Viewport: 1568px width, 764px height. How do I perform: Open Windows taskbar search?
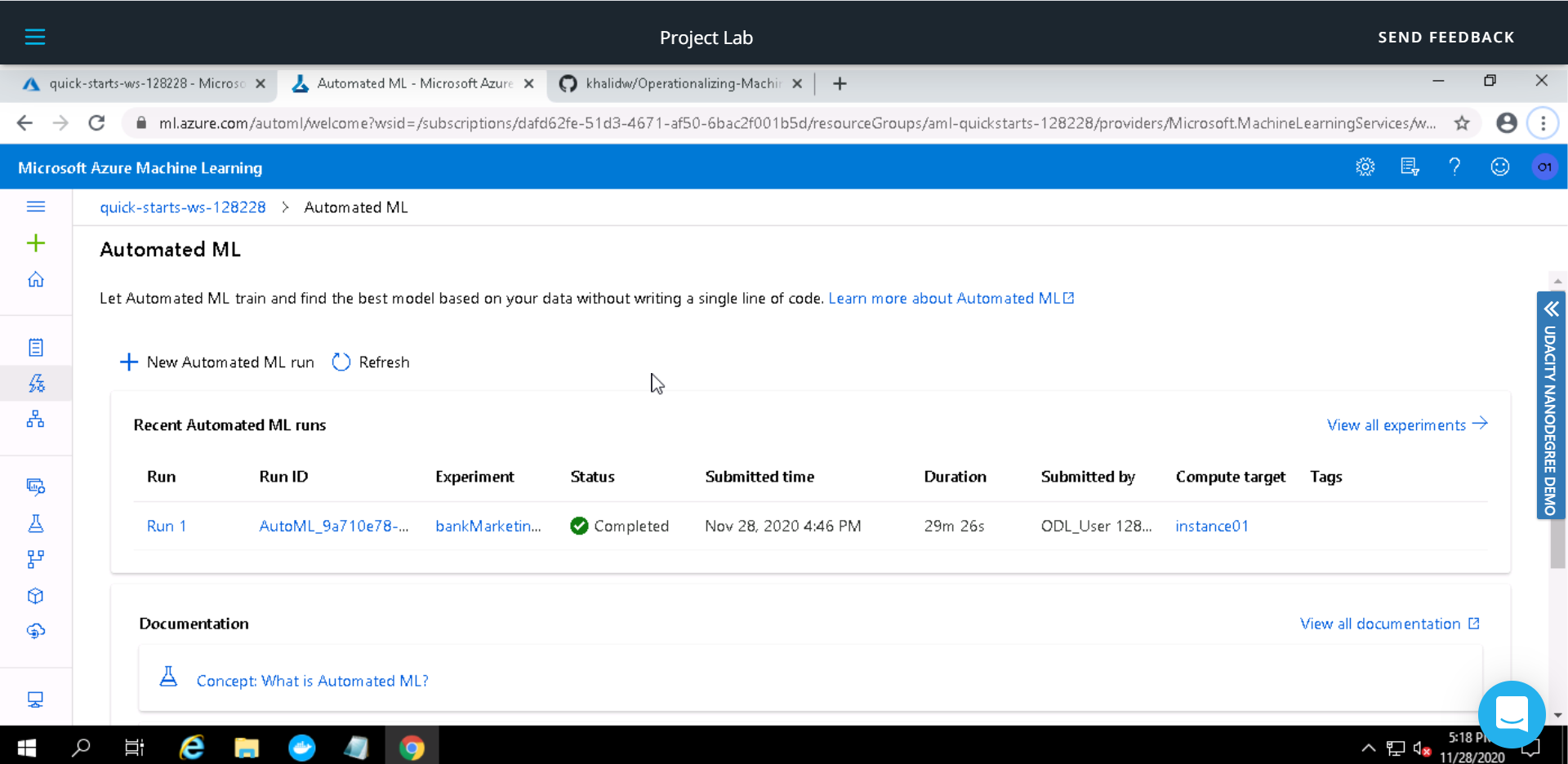point(81,747)
